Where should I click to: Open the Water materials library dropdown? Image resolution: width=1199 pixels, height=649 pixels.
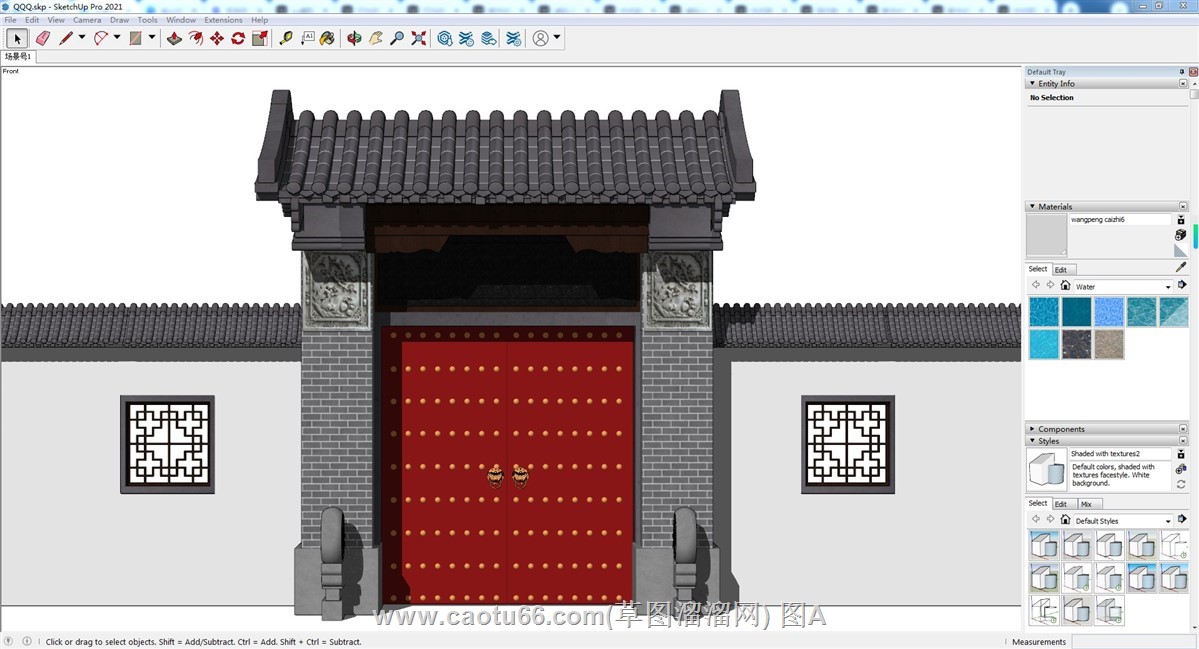(x=1168, y=287)
